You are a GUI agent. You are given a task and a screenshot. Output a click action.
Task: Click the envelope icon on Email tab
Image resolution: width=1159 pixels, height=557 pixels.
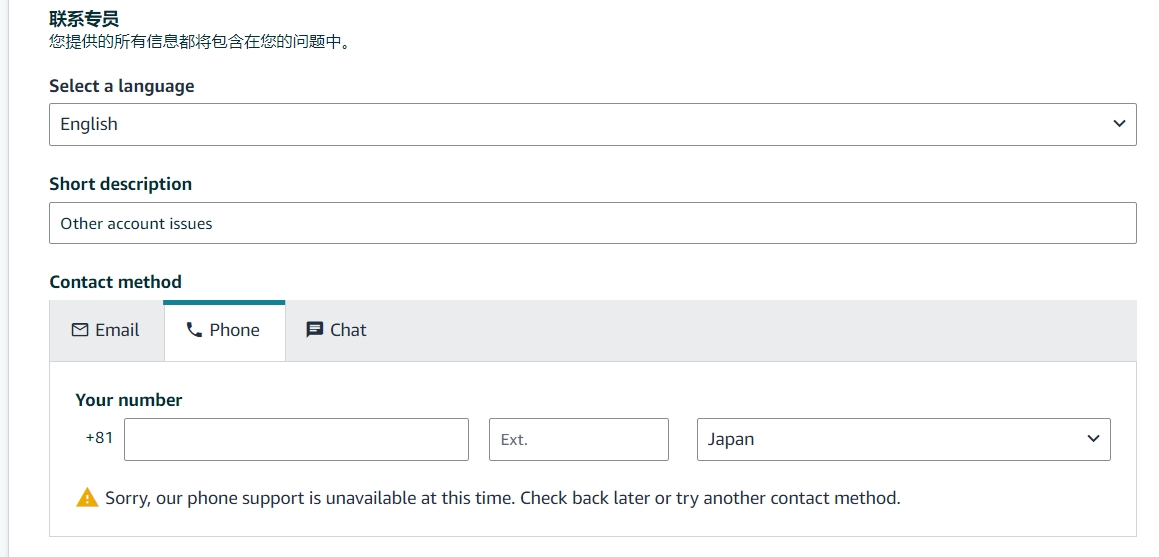pyautogui.click(x=79, y=329)
